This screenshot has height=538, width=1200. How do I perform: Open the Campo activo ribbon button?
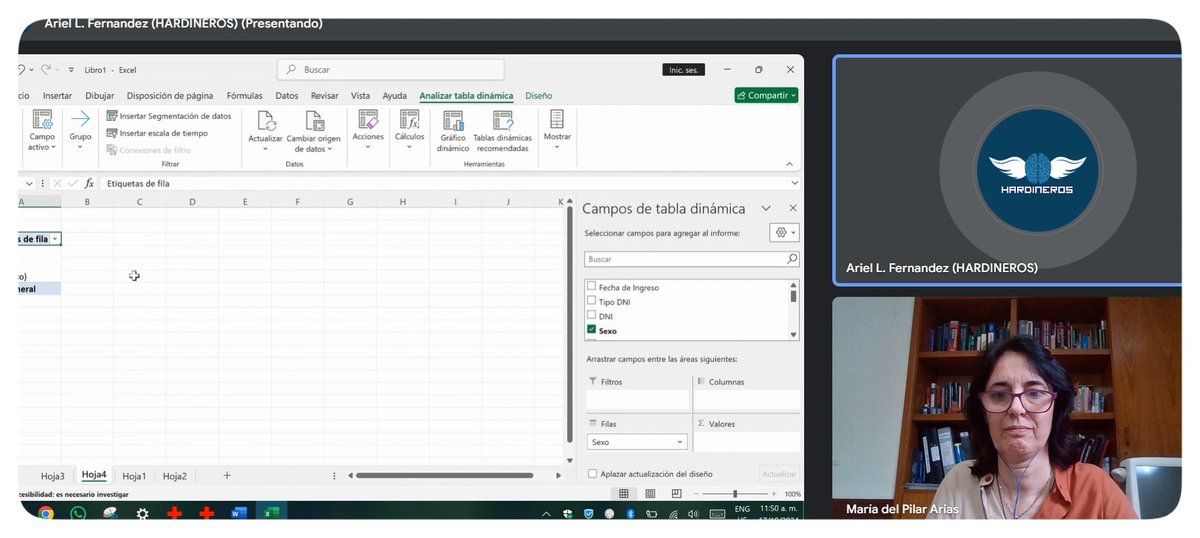(x=42, y=131)
